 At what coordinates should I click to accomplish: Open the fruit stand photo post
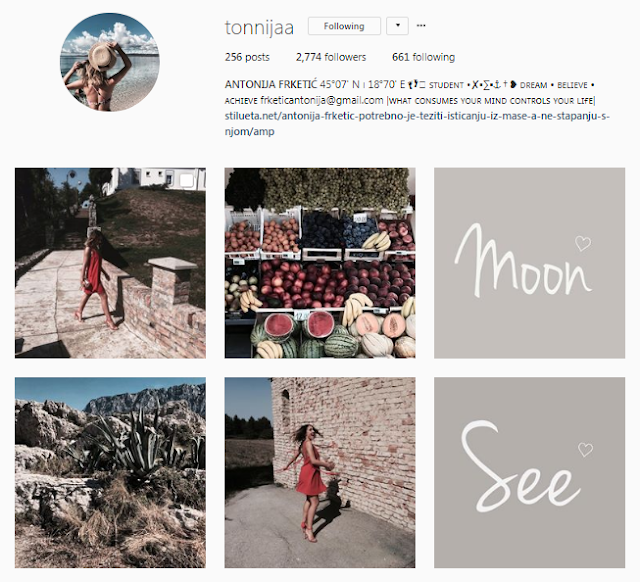320,263
